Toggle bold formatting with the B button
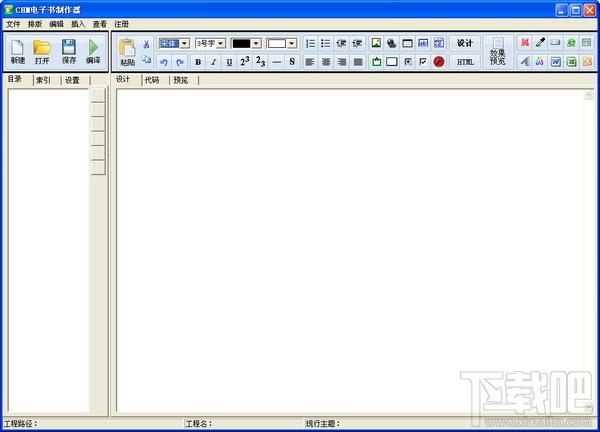Image resolution: width=600 pixels, height=432 pixels. point(198,62)
